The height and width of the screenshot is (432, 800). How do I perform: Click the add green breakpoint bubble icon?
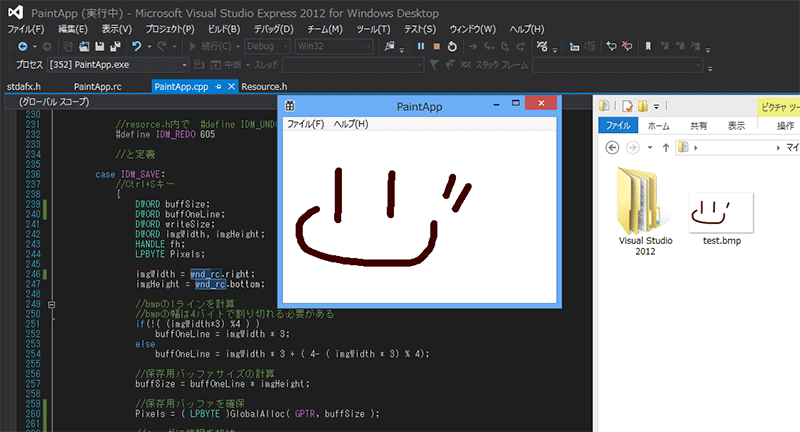point(611,46)
